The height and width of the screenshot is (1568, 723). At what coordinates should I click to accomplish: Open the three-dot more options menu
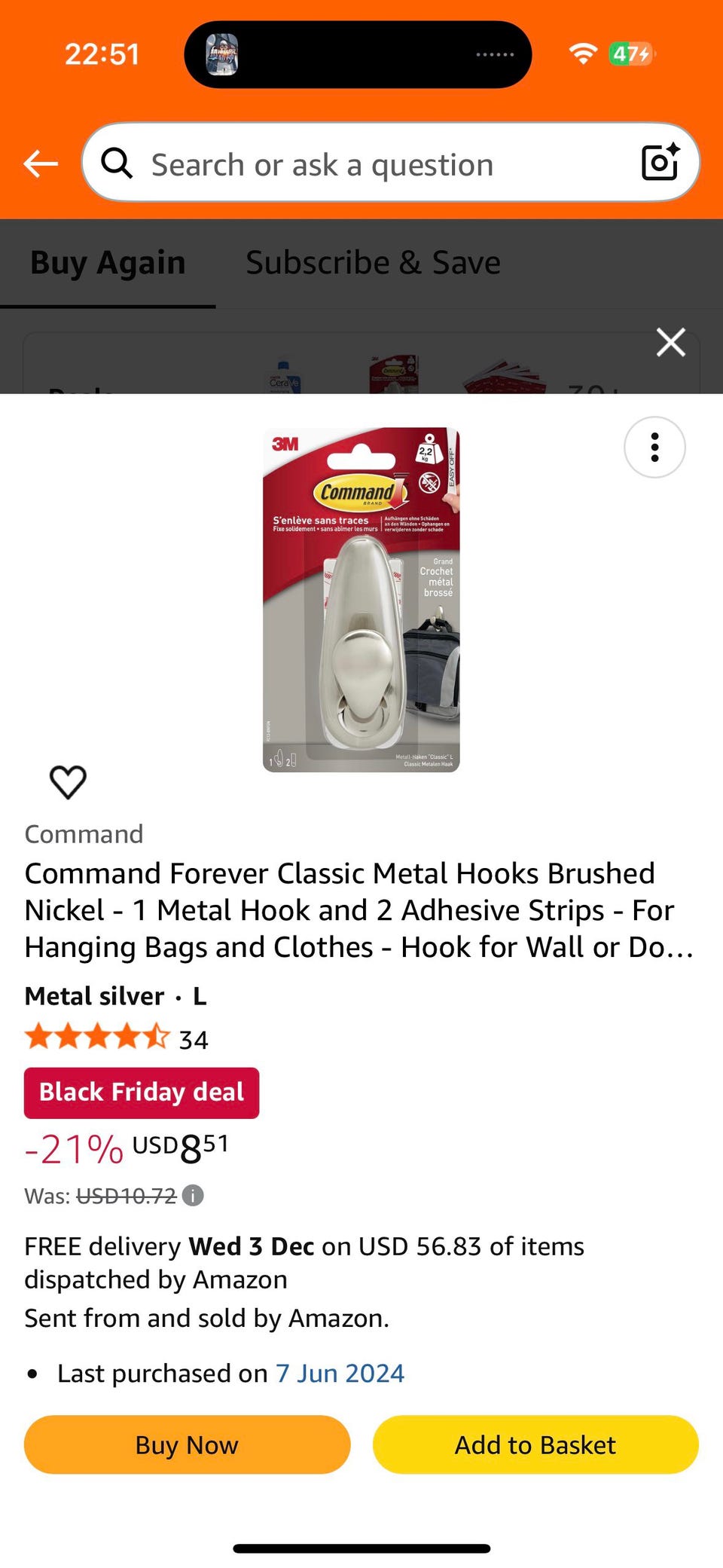click(654, 448)
